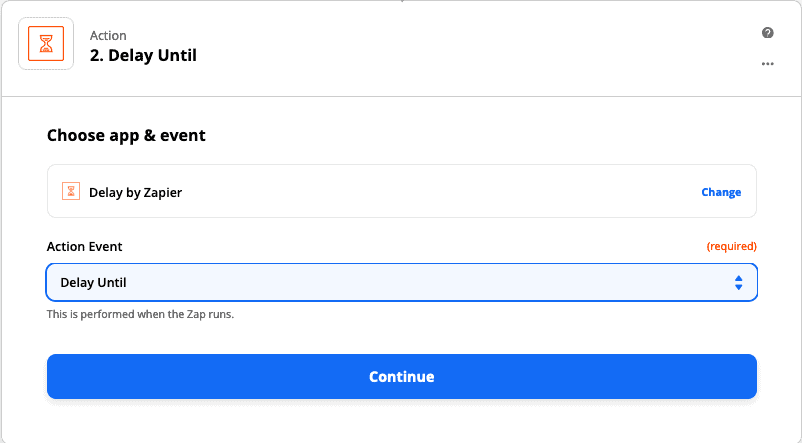Click the "Delay by Zapier" app name text
Image resolution: width=802 pixels, height=443 pixels.
click(136, 192)
